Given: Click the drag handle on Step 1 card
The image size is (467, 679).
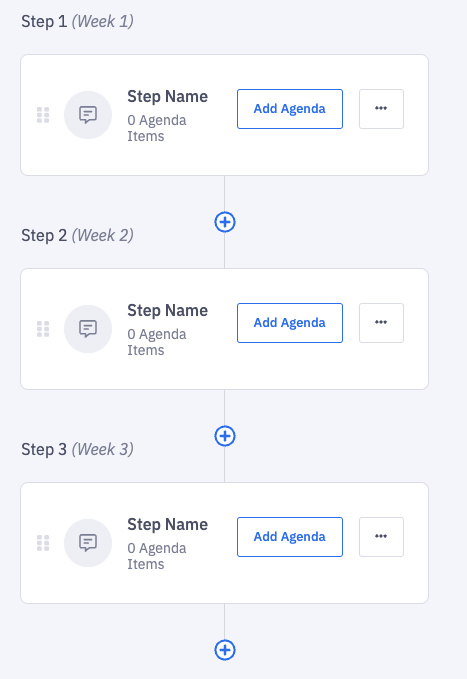Looking at the screenshot, I should coord(43,115).
